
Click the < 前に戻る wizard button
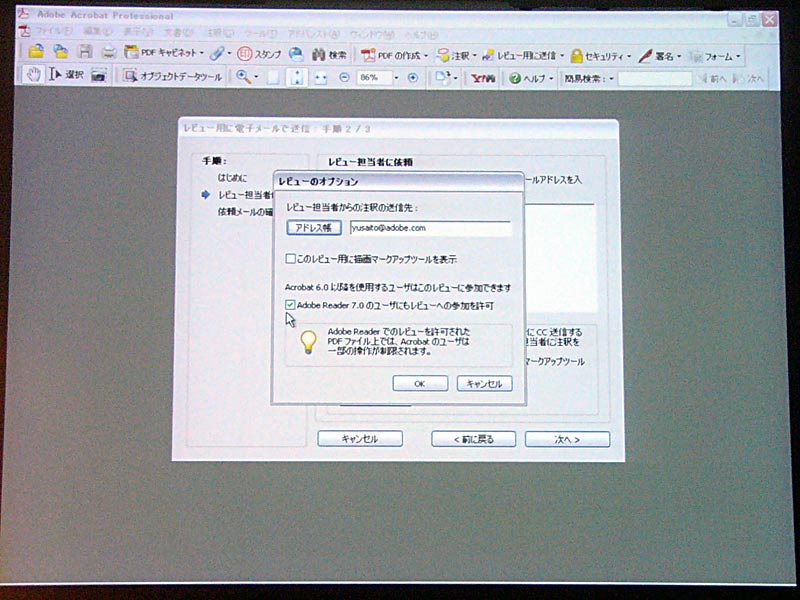[473, 439]
